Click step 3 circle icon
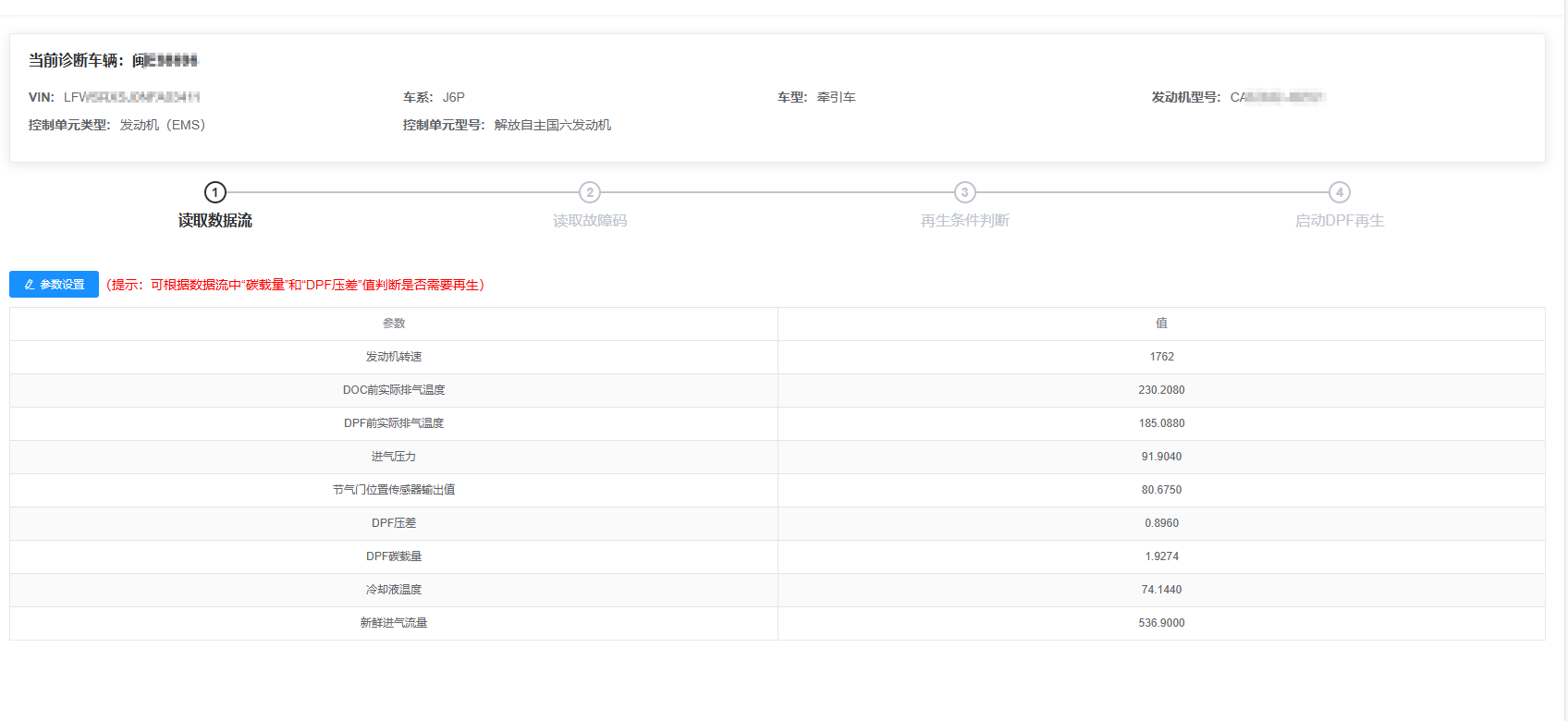Screen dimensions: 1568x721 pyautogui.click(x=964, y=192)
